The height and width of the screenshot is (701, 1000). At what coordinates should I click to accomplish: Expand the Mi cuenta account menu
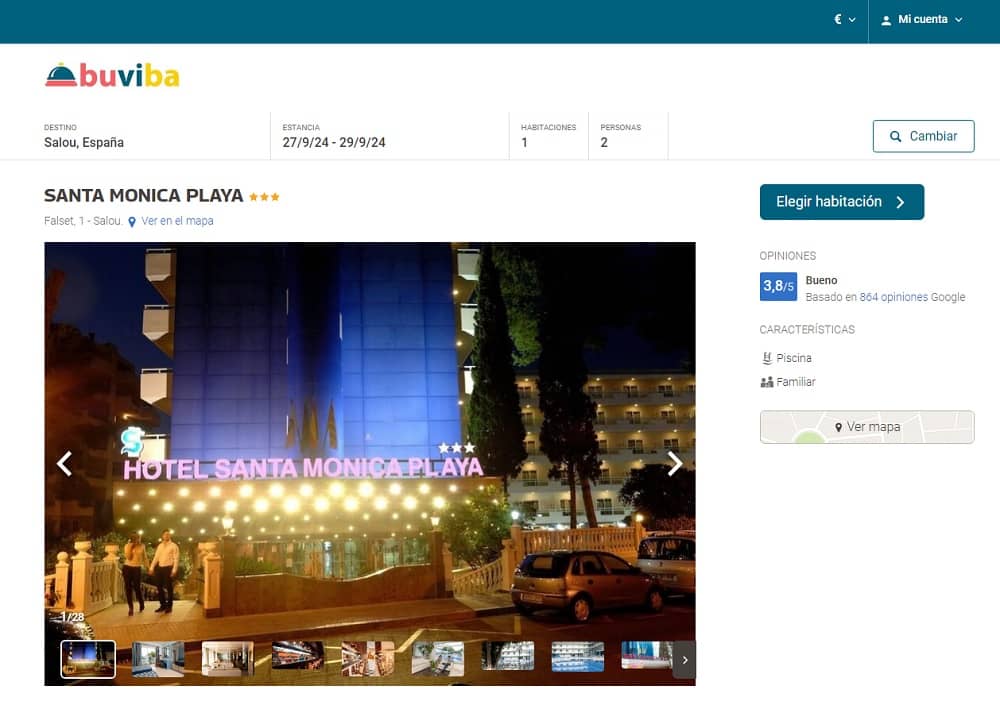922,20
